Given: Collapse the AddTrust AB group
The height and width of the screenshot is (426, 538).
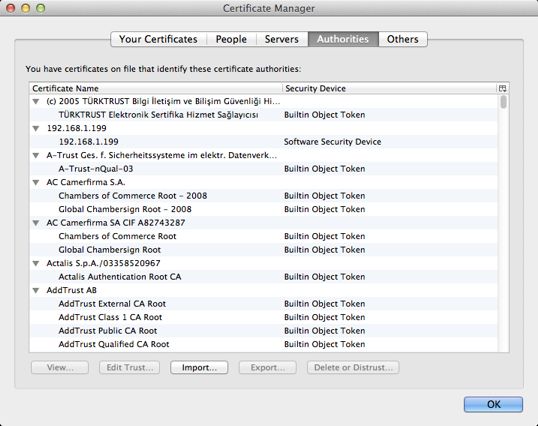Looking at the screenshot, I should tap(36, 291).
